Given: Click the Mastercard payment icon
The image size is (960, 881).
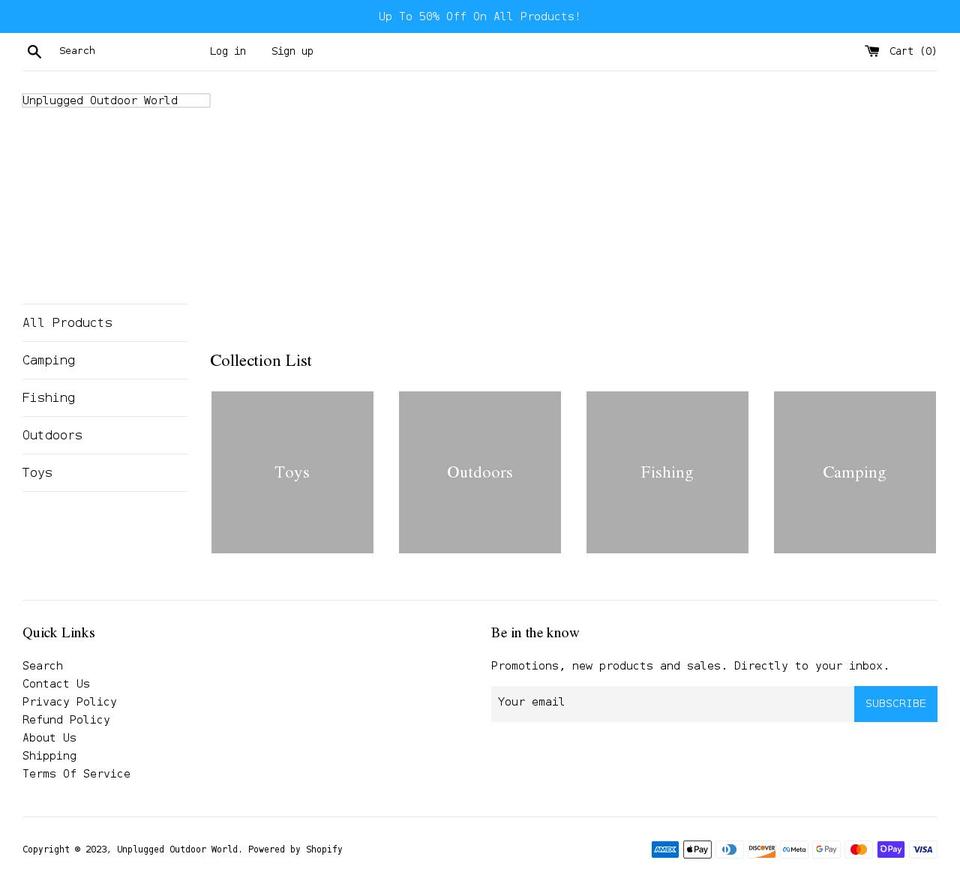Looking at the screenshot, I should tap(858, 849).
